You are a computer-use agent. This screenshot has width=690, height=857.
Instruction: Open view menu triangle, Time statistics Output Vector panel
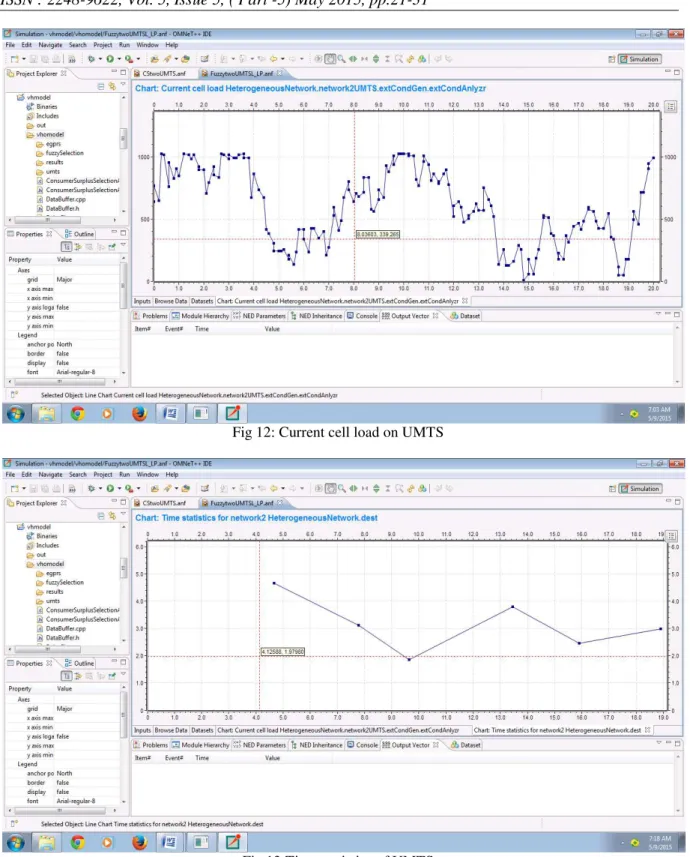coord(658,743)
